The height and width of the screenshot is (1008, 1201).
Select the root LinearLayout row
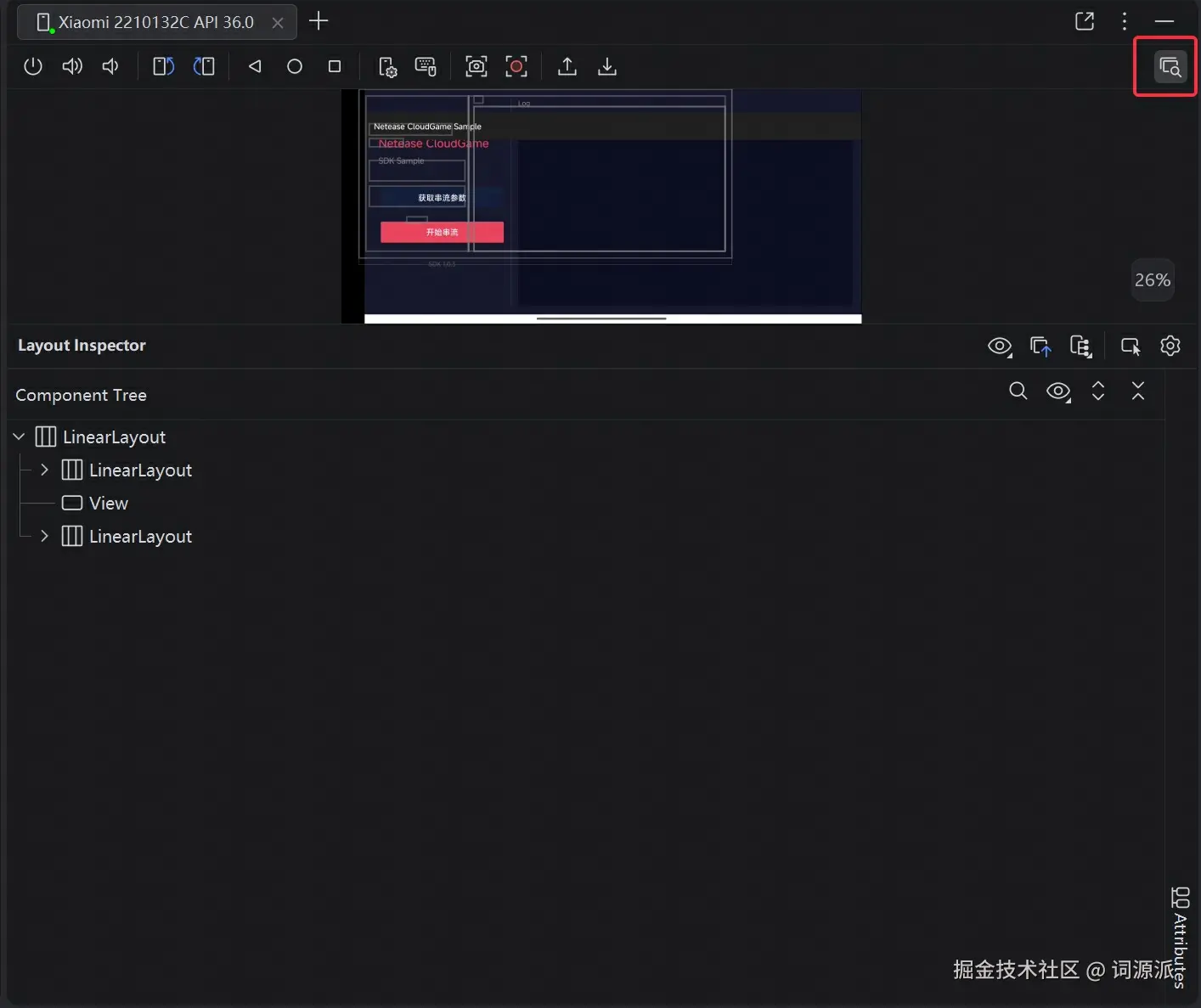coord(586,436)
